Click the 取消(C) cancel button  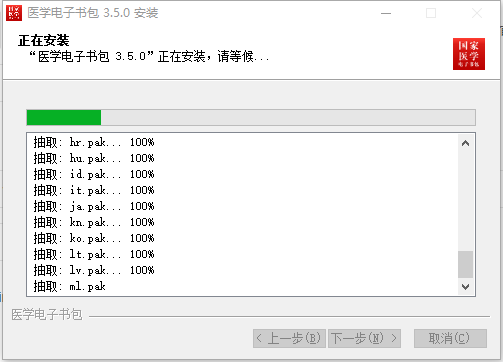pyautogui.click(x=450, y=338)
